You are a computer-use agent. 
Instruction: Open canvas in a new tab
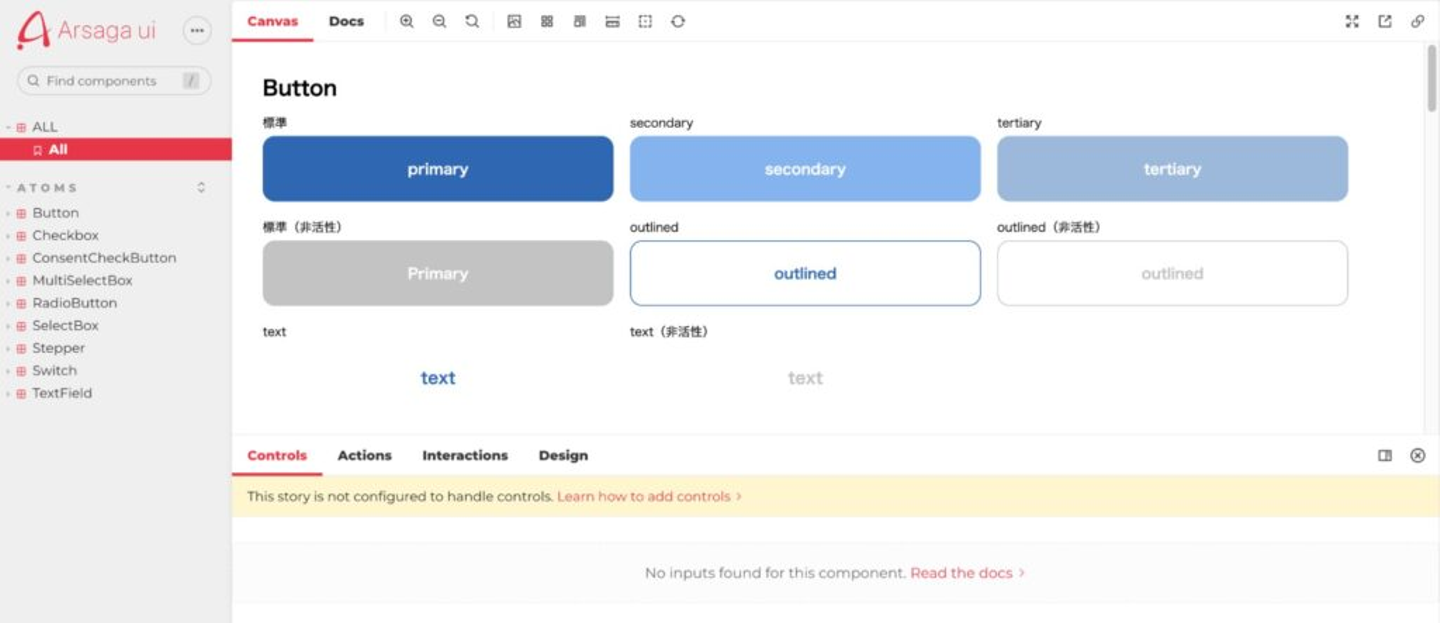click(x=1385, y=21)
